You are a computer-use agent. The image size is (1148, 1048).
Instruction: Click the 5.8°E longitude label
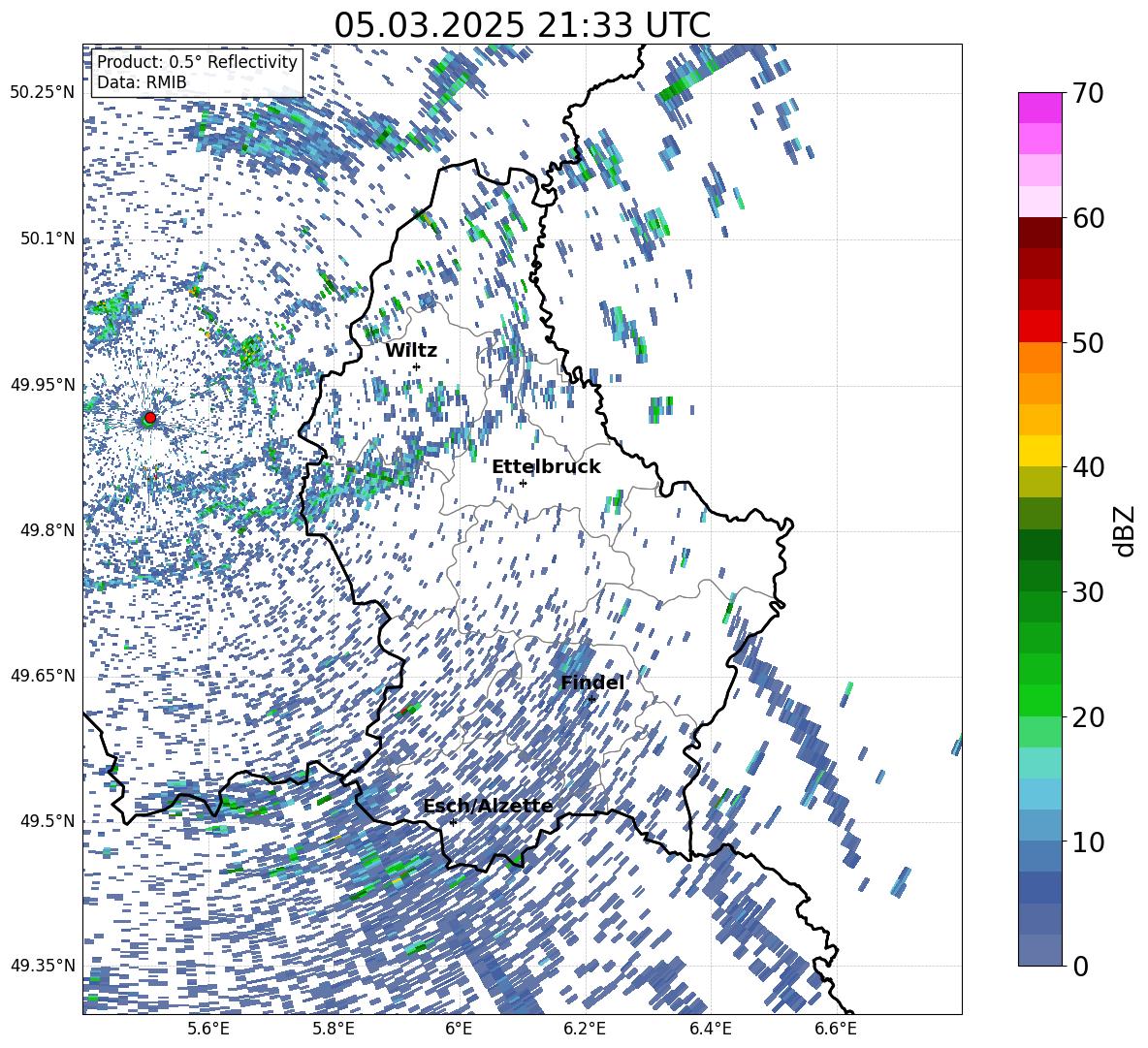click(334, 1029)
